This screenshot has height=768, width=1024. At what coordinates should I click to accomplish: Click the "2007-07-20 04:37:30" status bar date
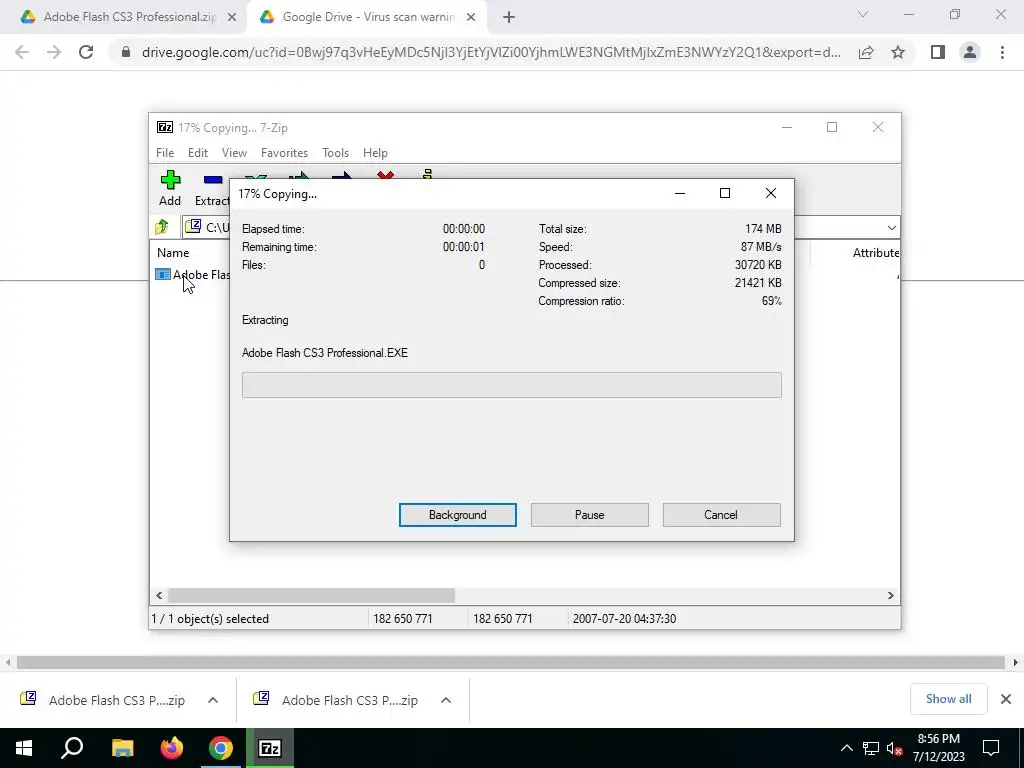tap(624, 618)
